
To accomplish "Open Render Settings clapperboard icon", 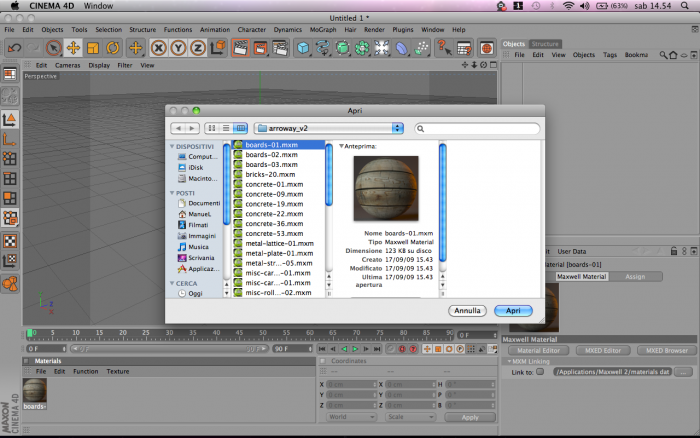I will [280, 48].
